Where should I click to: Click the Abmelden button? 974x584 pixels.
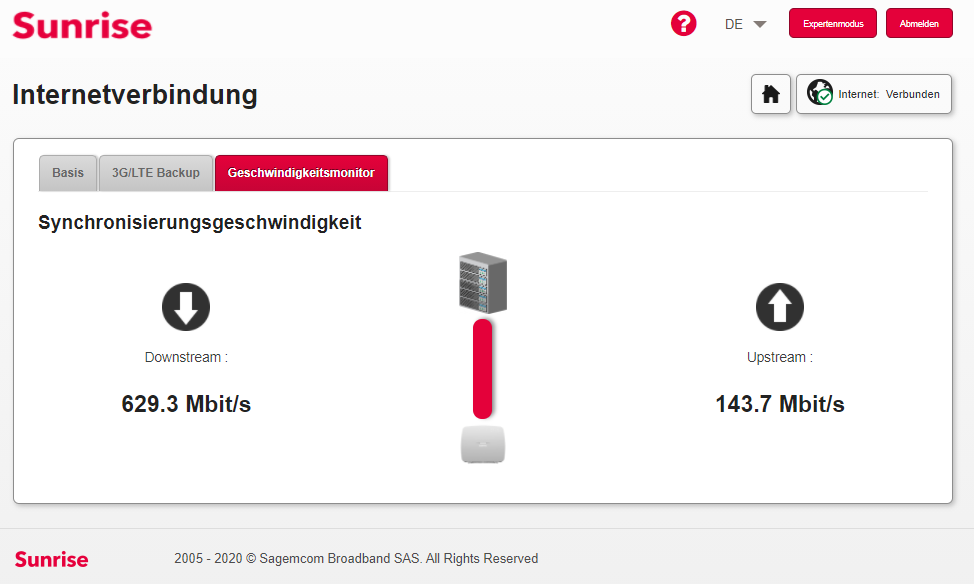tap(919, 24)
